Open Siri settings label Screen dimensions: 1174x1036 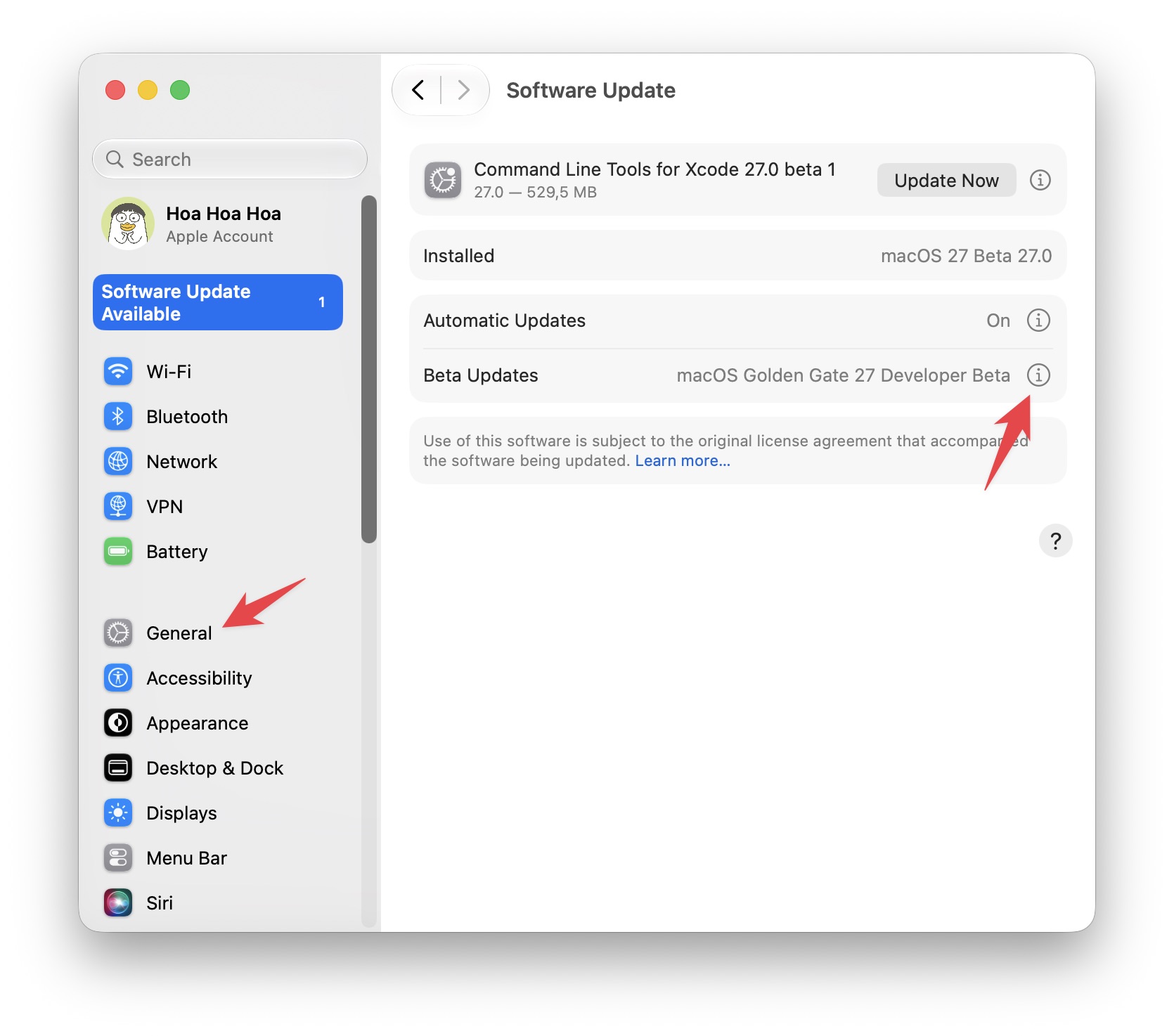(x=160, y=902)
